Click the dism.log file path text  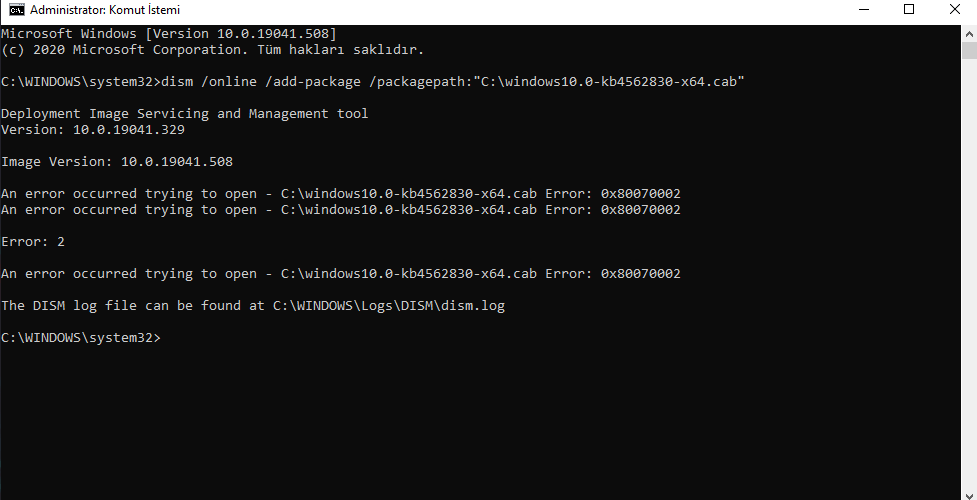click(389, 306)
